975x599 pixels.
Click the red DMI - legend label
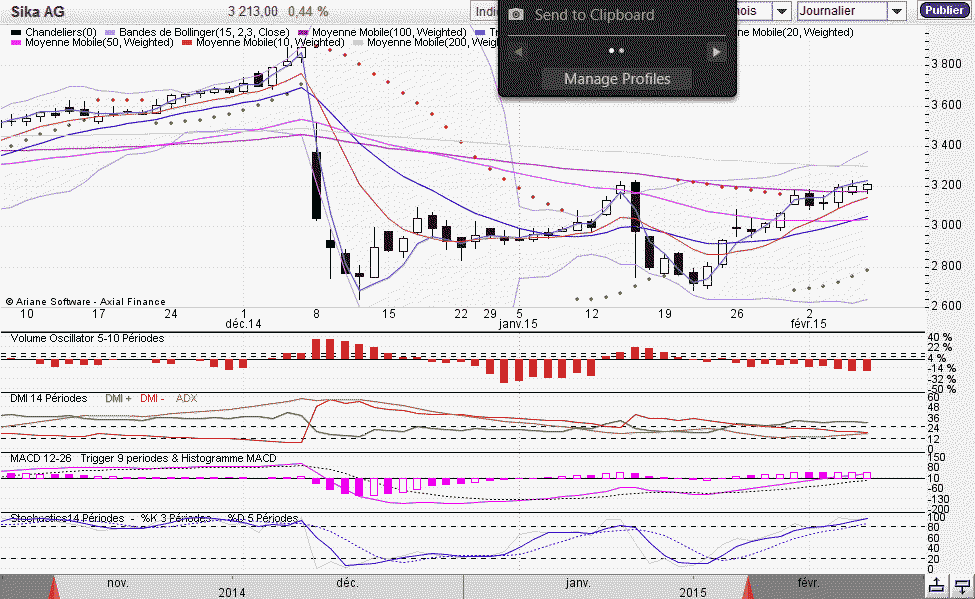click(152, 398)
